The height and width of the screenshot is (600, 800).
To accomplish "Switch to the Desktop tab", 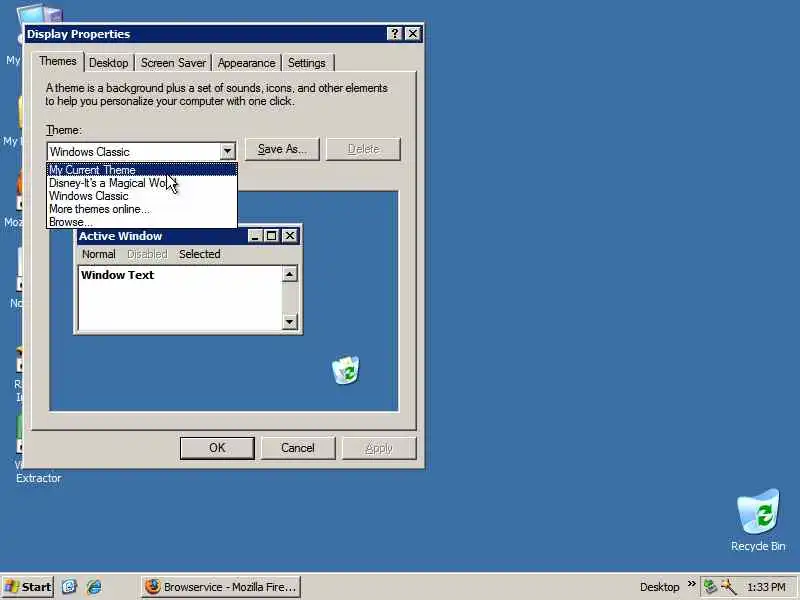I will (109, 63).
